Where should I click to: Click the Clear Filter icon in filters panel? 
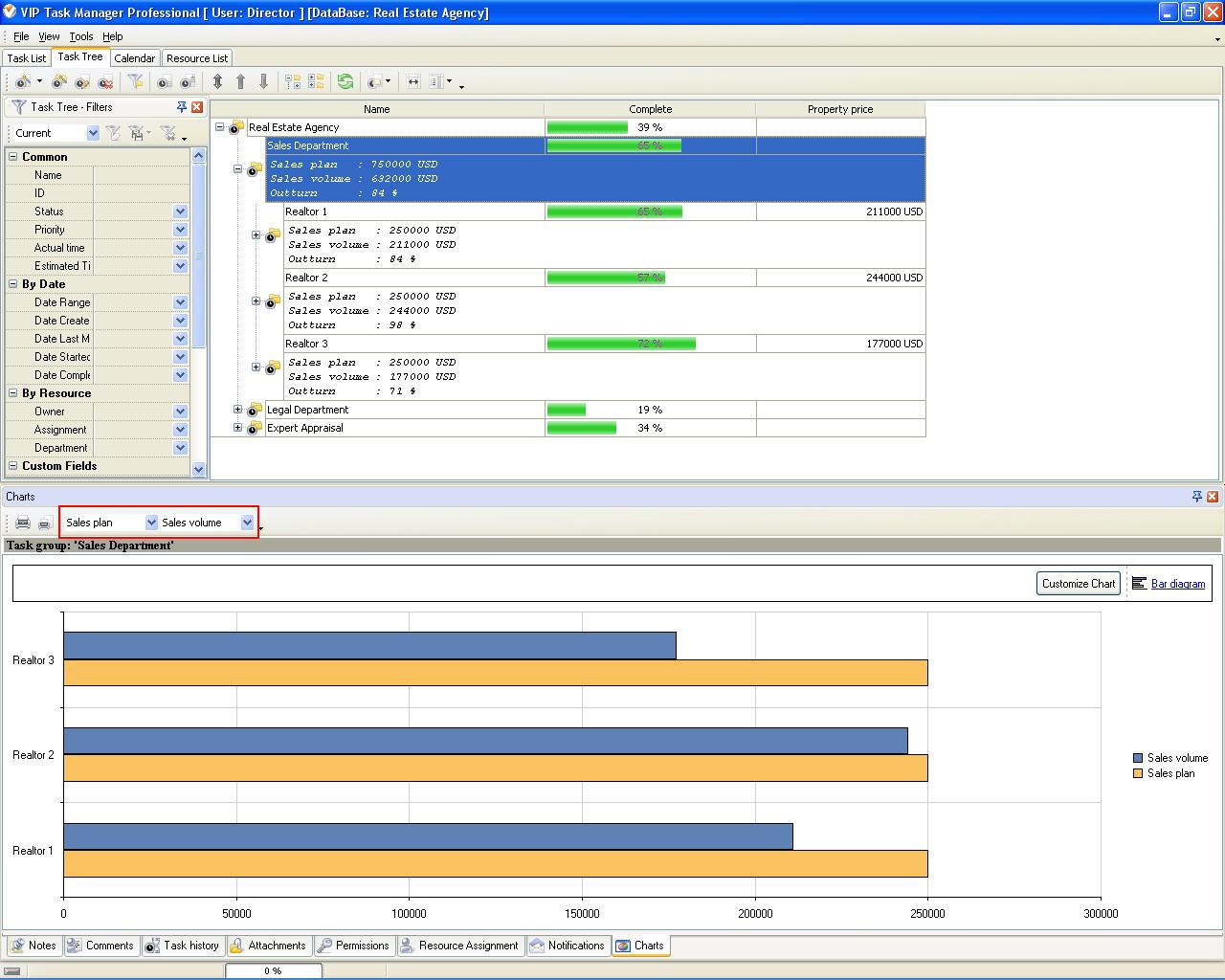(x=168, y=133)
